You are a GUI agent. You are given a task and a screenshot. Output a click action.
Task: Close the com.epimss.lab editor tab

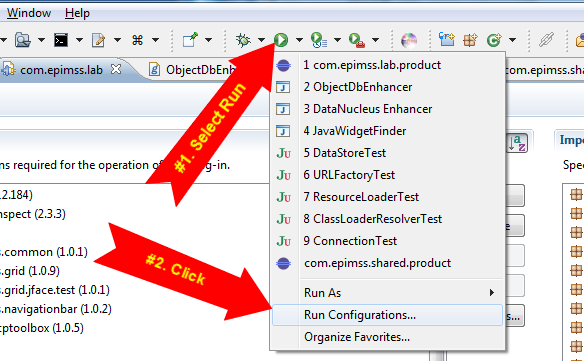[x=116, y=69]
